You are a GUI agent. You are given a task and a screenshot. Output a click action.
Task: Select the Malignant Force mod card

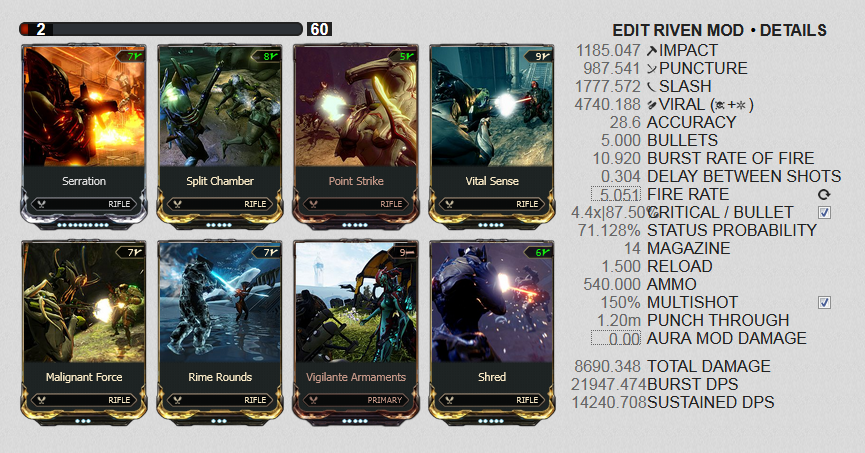pos(84,333)
